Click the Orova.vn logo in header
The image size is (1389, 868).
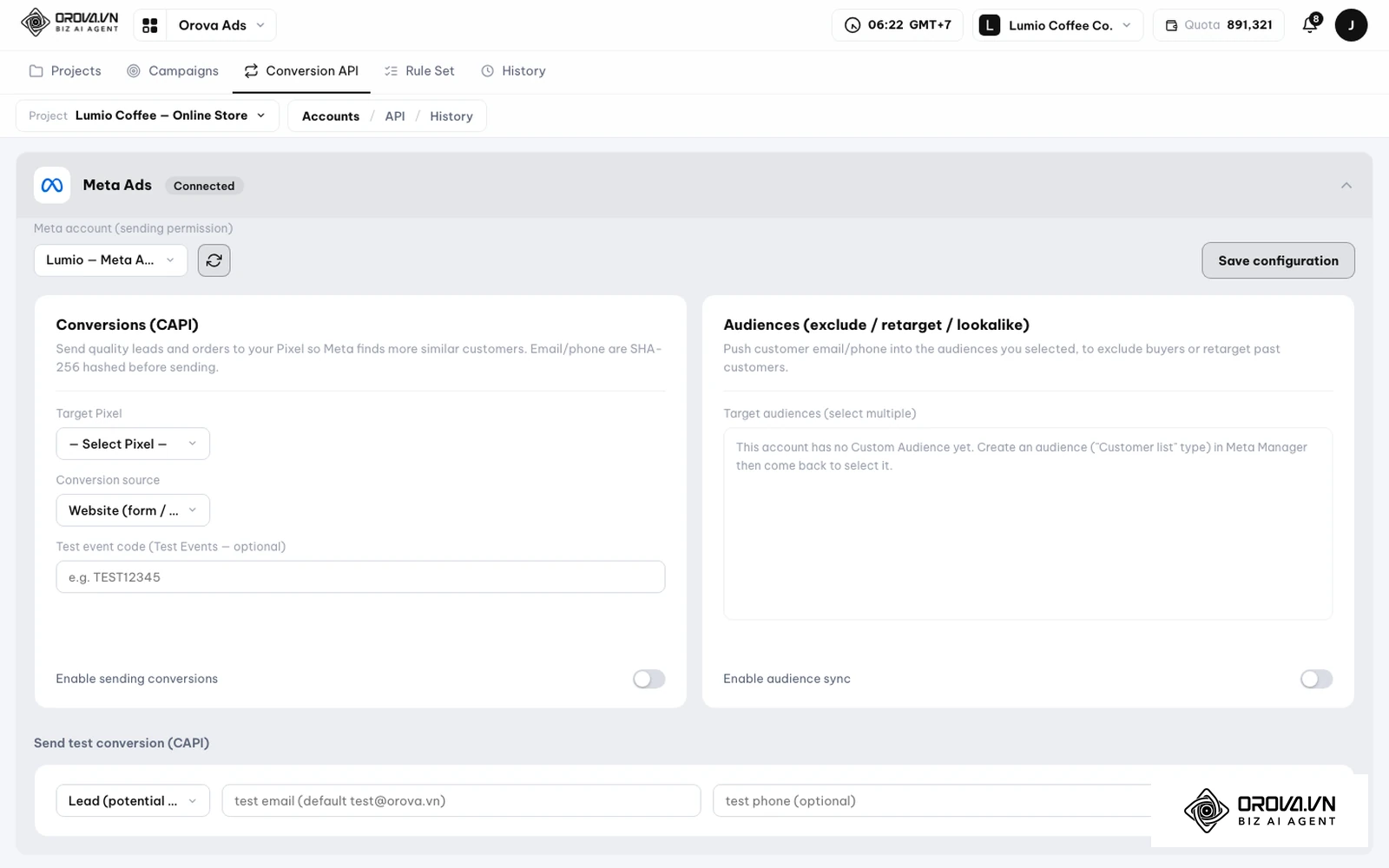pyautogui.click(x=69, y=23)
